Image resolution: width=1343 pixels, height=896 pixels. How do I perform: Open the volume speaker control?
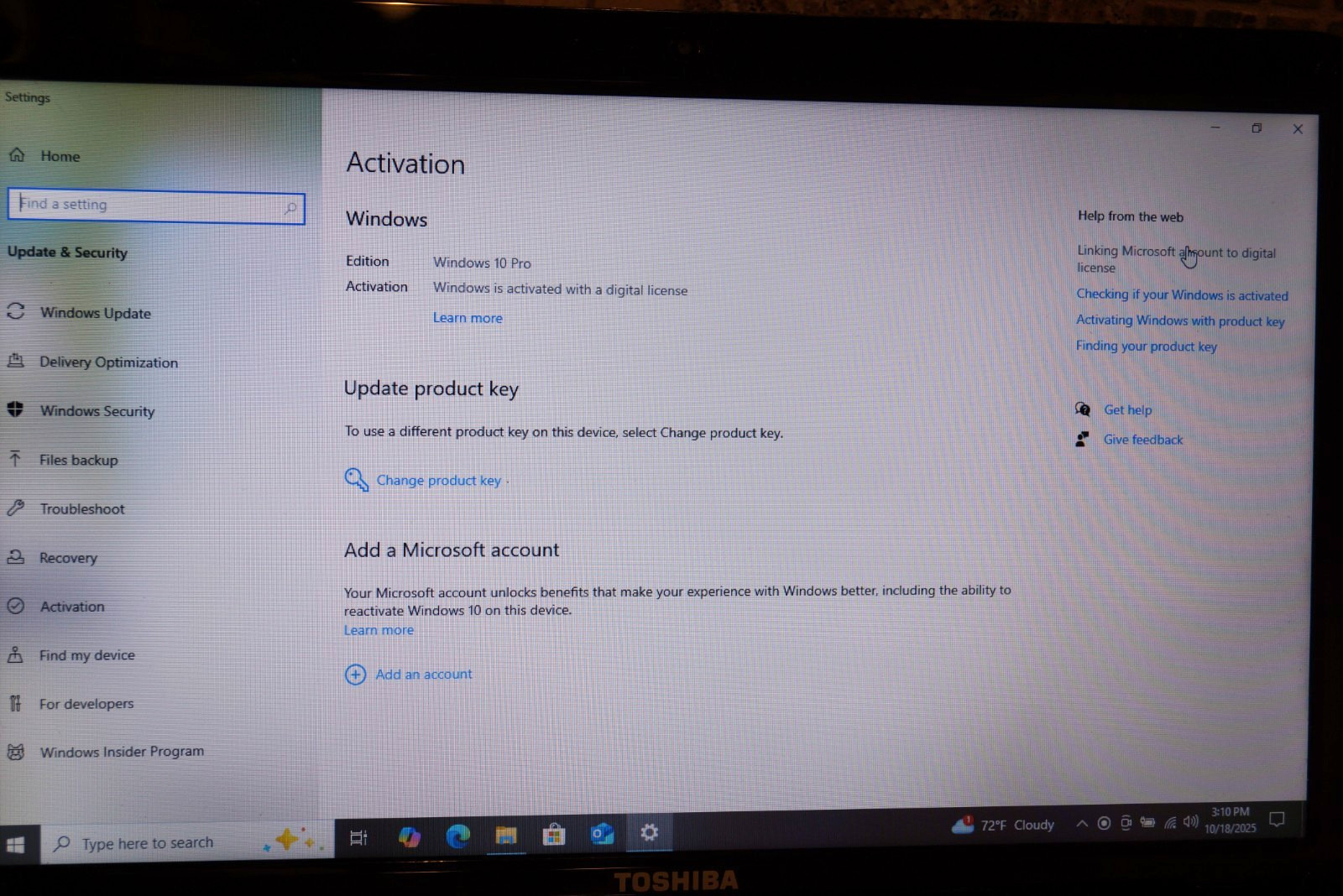pyautogui.click(x=1190, y=821)
